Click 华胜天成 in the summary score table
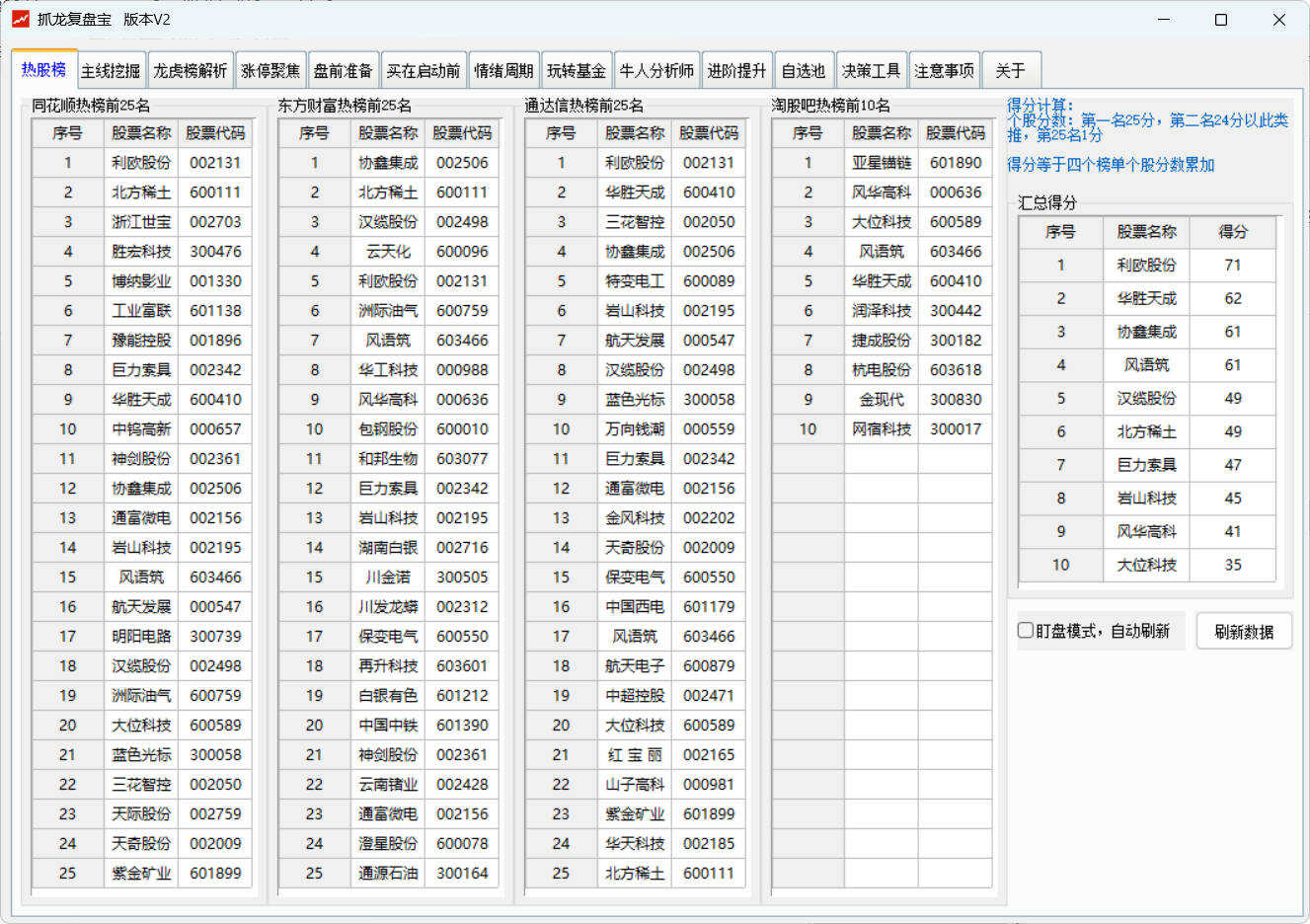This screenshot has height=924, width=1310. (1145, 298)
